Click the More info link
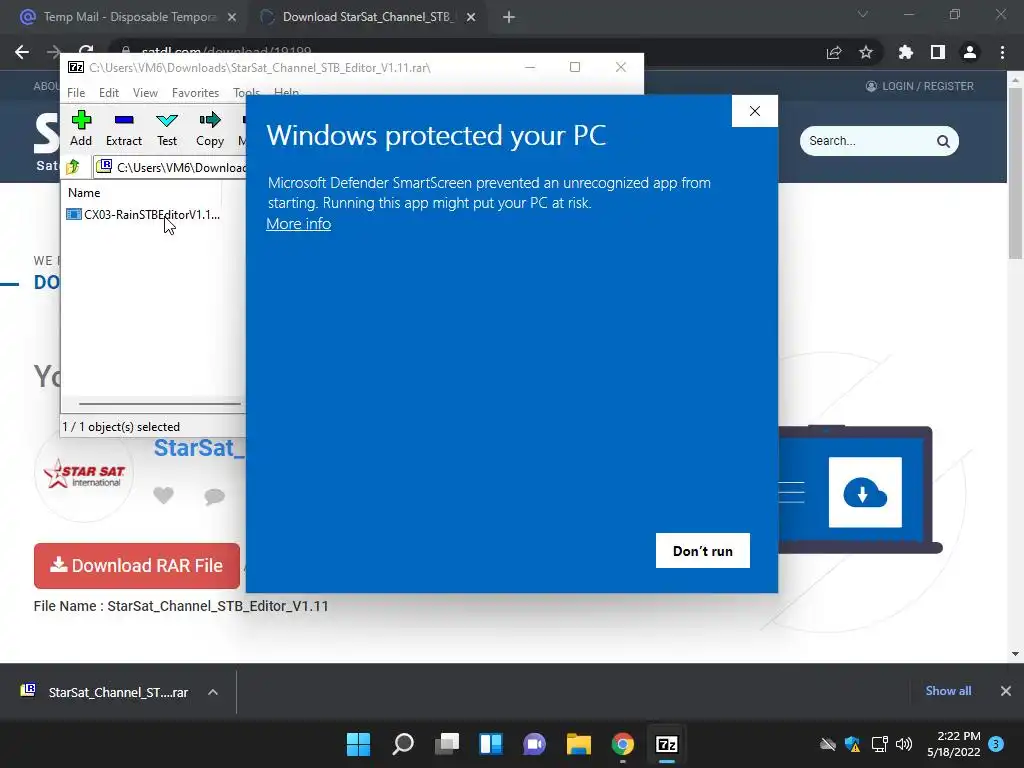The image size is (1024, 768). pyautogui.click(x=298, y=224)
